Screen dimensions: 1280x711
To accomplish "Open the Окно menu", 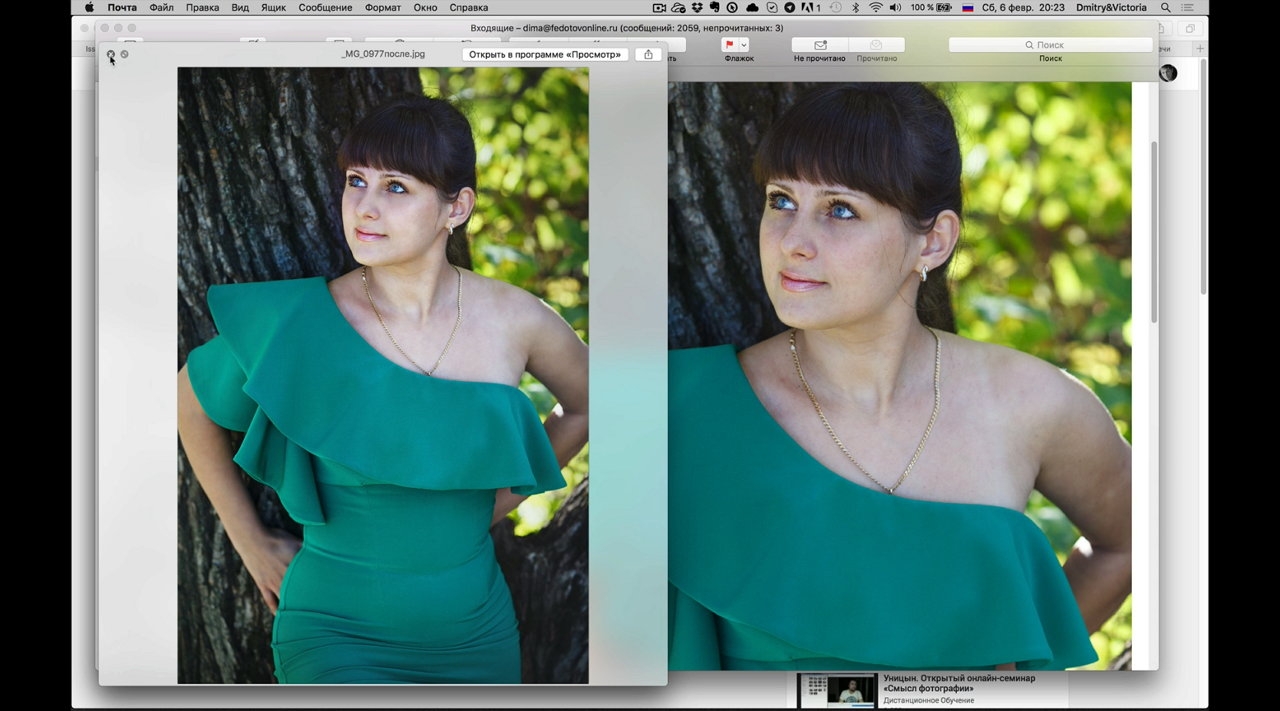I will (425, 7).
